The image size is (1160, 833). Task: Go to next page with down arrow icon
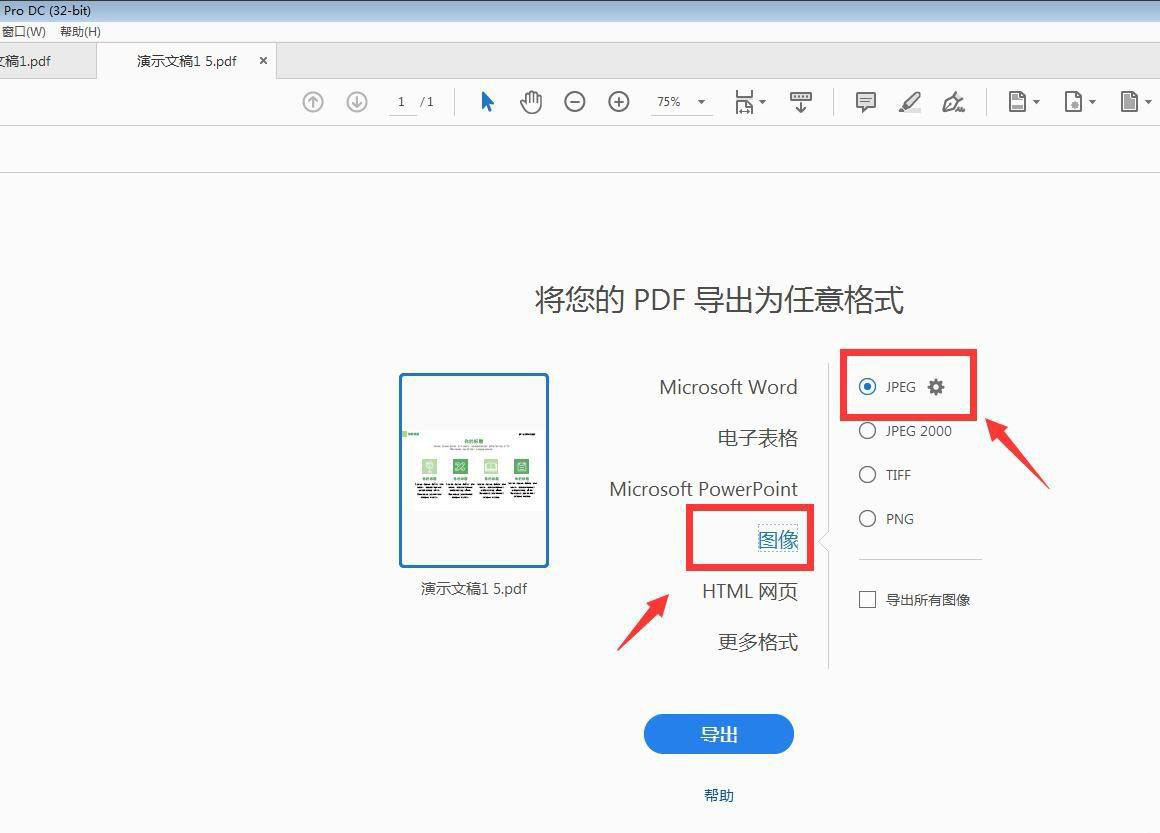click(357, 102)
